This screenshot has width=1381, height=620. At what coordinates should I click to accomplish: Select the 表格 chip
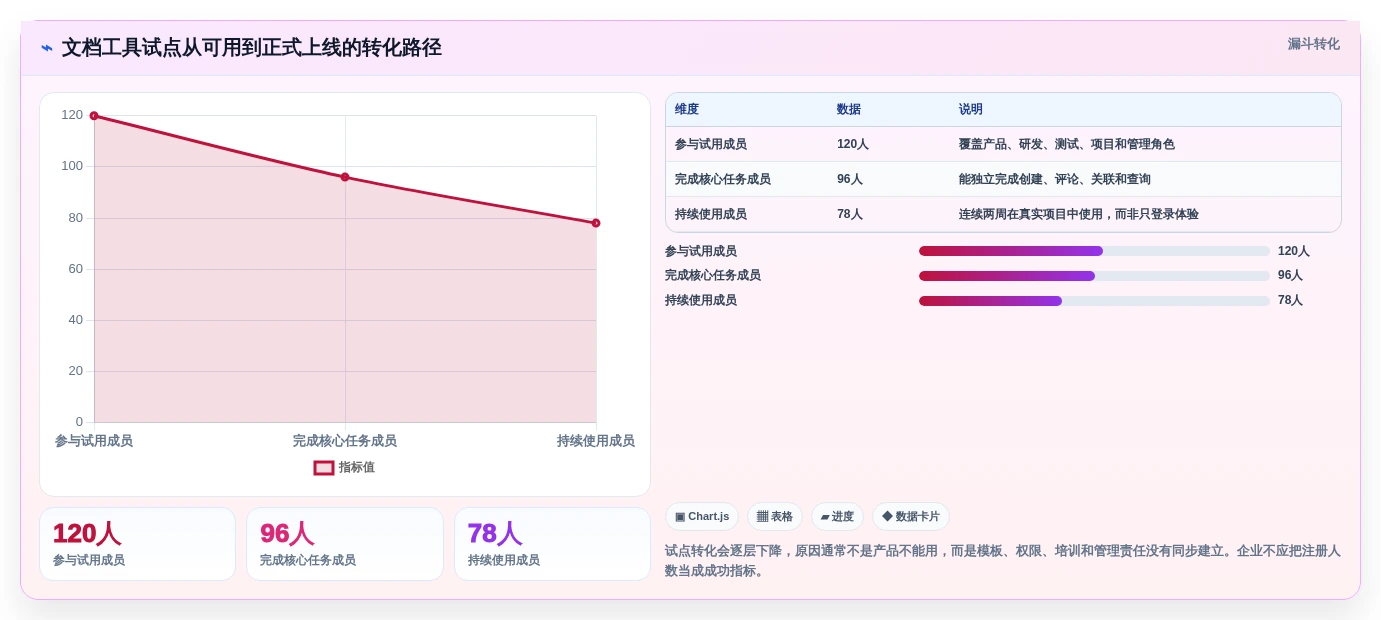click(x=775, y=517)
